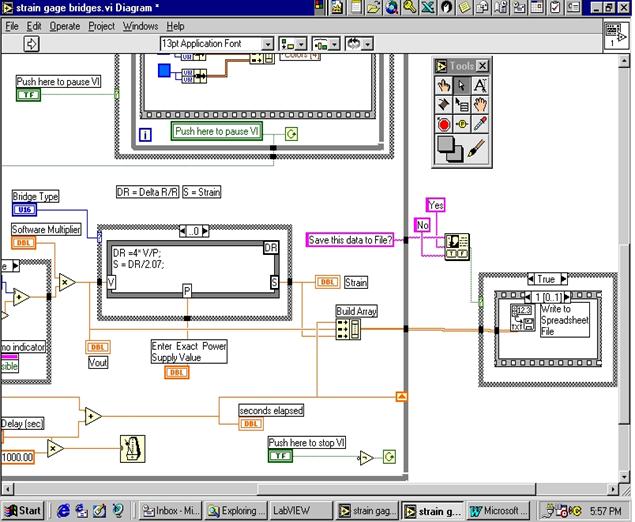The image size is (635, 522).
Task: Open the Operate menu
Action: coord(65,26)
